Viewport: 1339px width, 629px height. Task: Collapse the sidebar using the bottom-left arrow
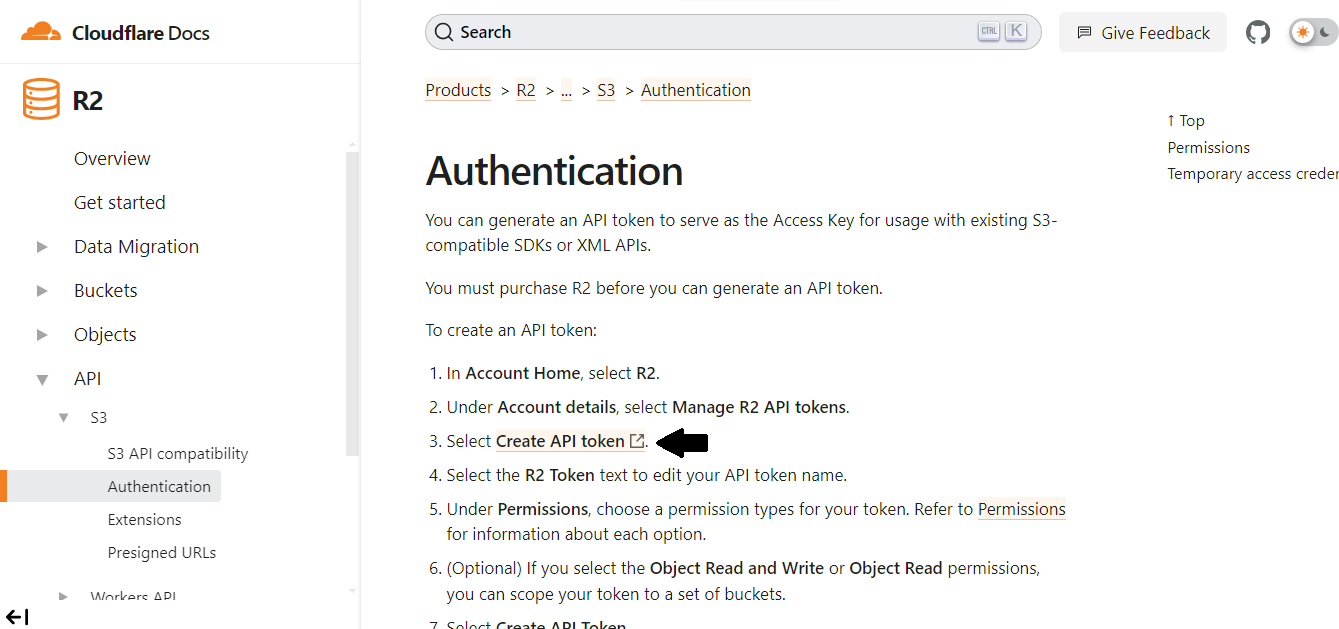[16, 617]
